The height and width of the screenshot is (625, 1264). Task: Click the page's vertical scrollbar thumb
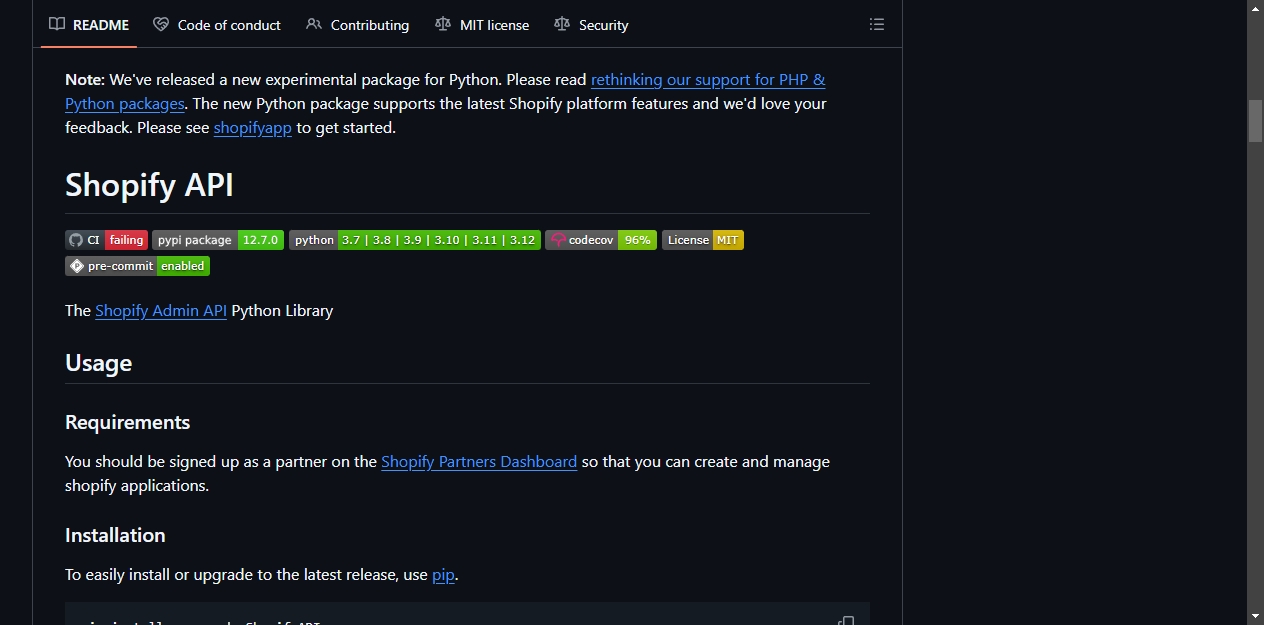1255,120
